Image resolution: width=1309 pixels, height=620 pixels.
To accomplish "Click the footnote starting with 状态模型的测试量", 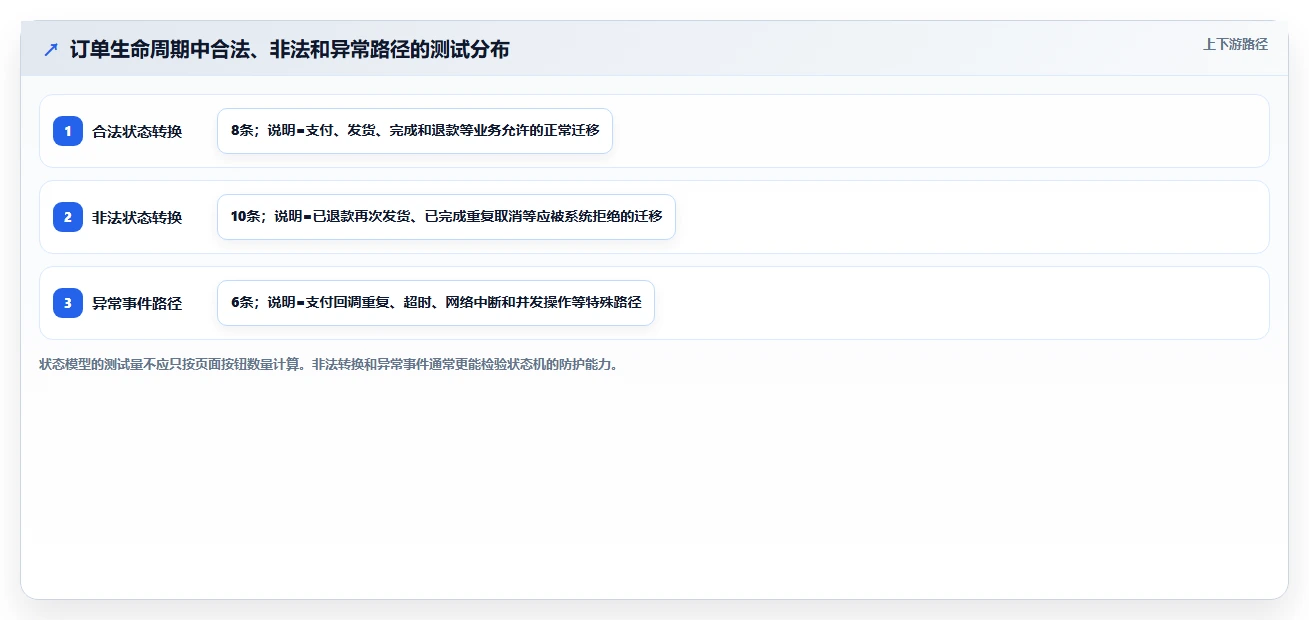I will tap(328, 364).
